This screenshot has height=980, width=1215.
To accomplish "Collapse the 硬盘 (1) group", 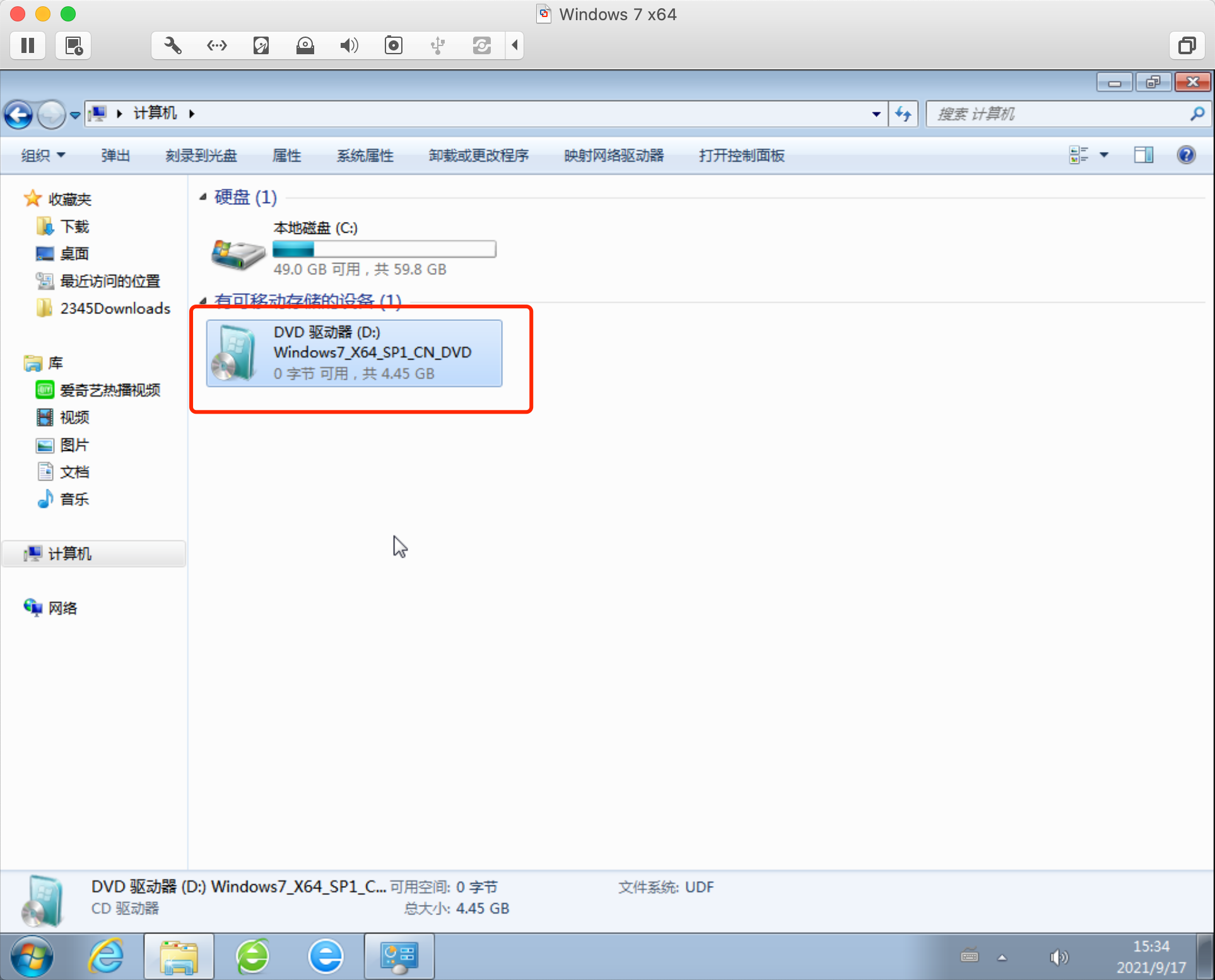I will 203,197.
